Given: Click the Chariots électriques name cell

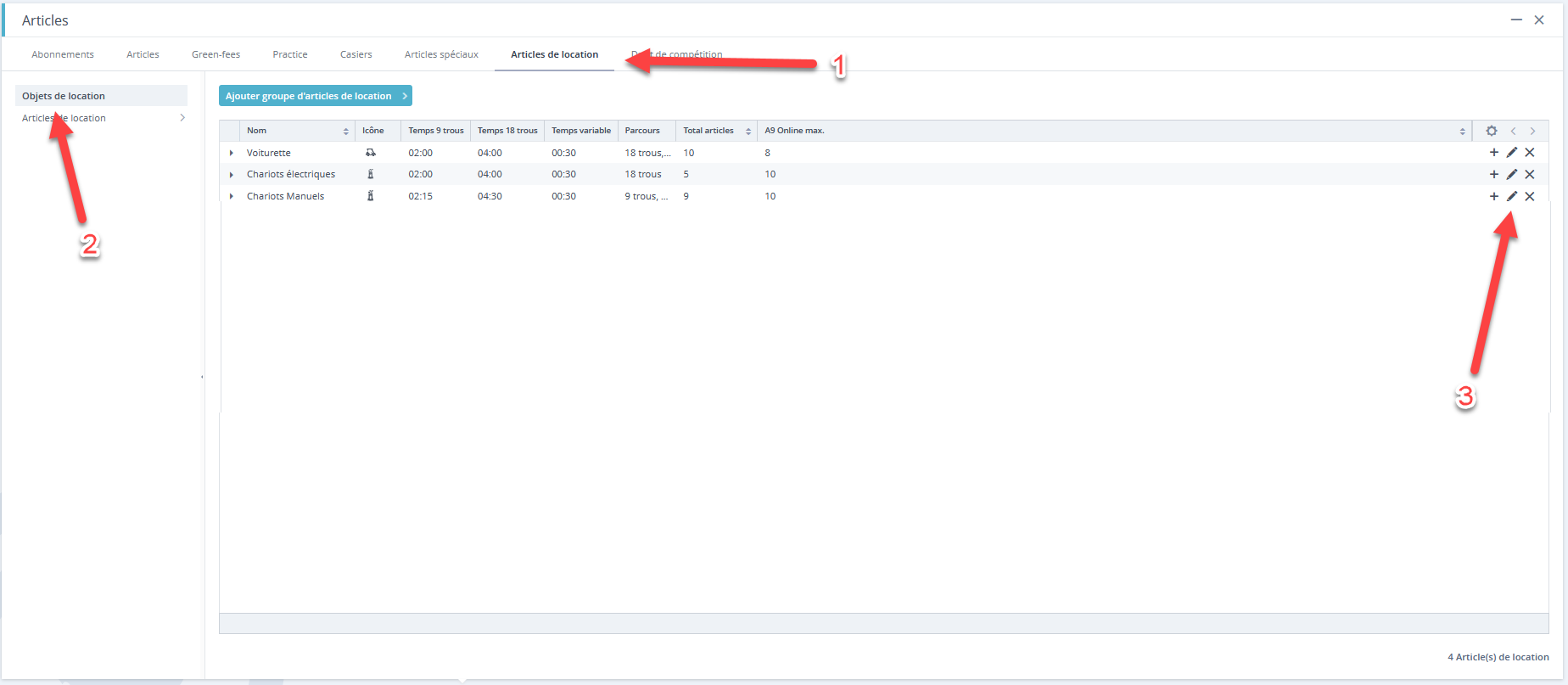Looking at the screenshot, I should pyautogui.click(x=291, y=174).
